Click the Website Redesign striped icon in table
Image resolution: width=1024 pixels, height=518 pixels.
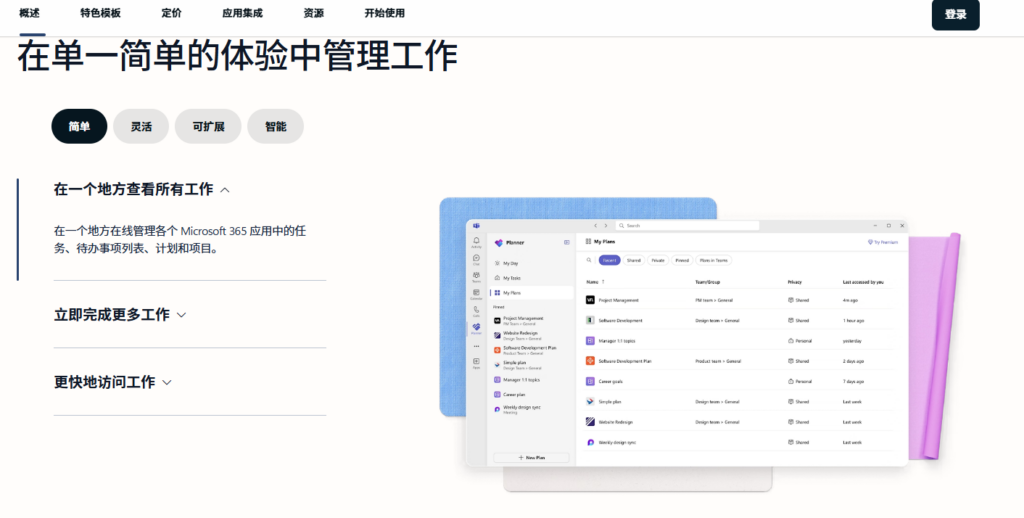[x=590, y=422]
